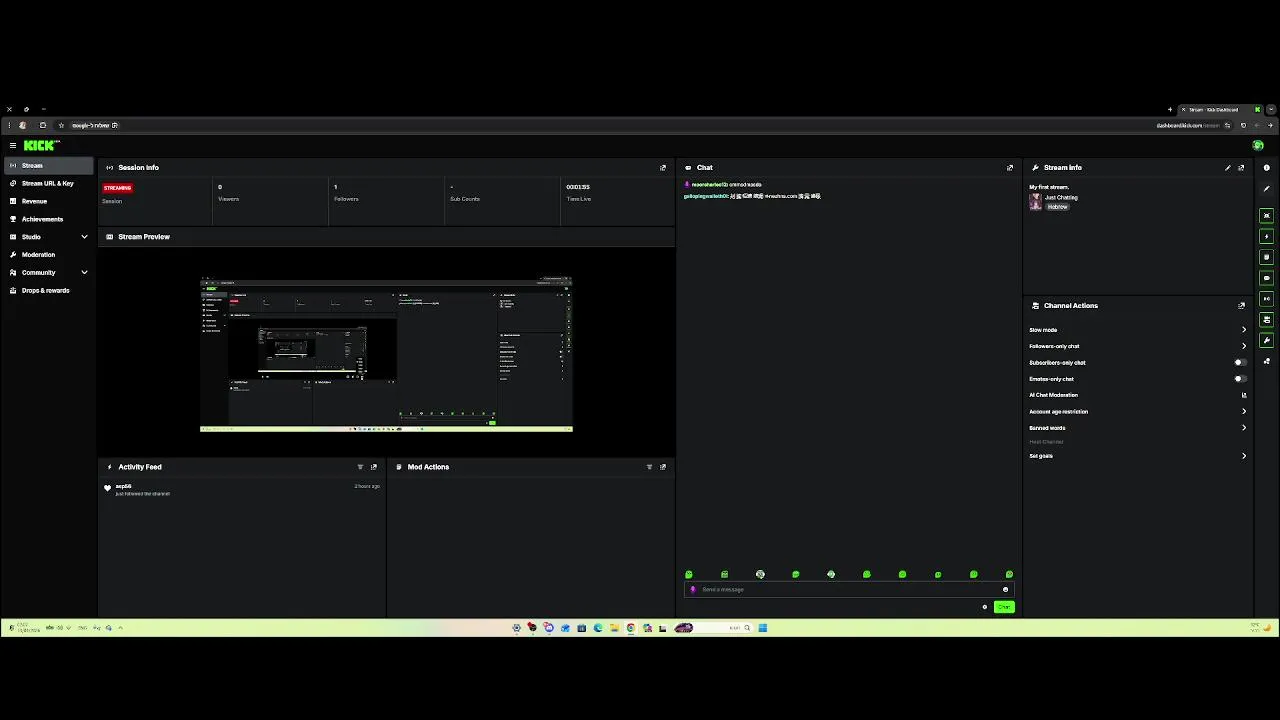Viewport: 1280px width, 720px height.
Task: Click the pencil icon in the right rail
Action: (1266, 189)
